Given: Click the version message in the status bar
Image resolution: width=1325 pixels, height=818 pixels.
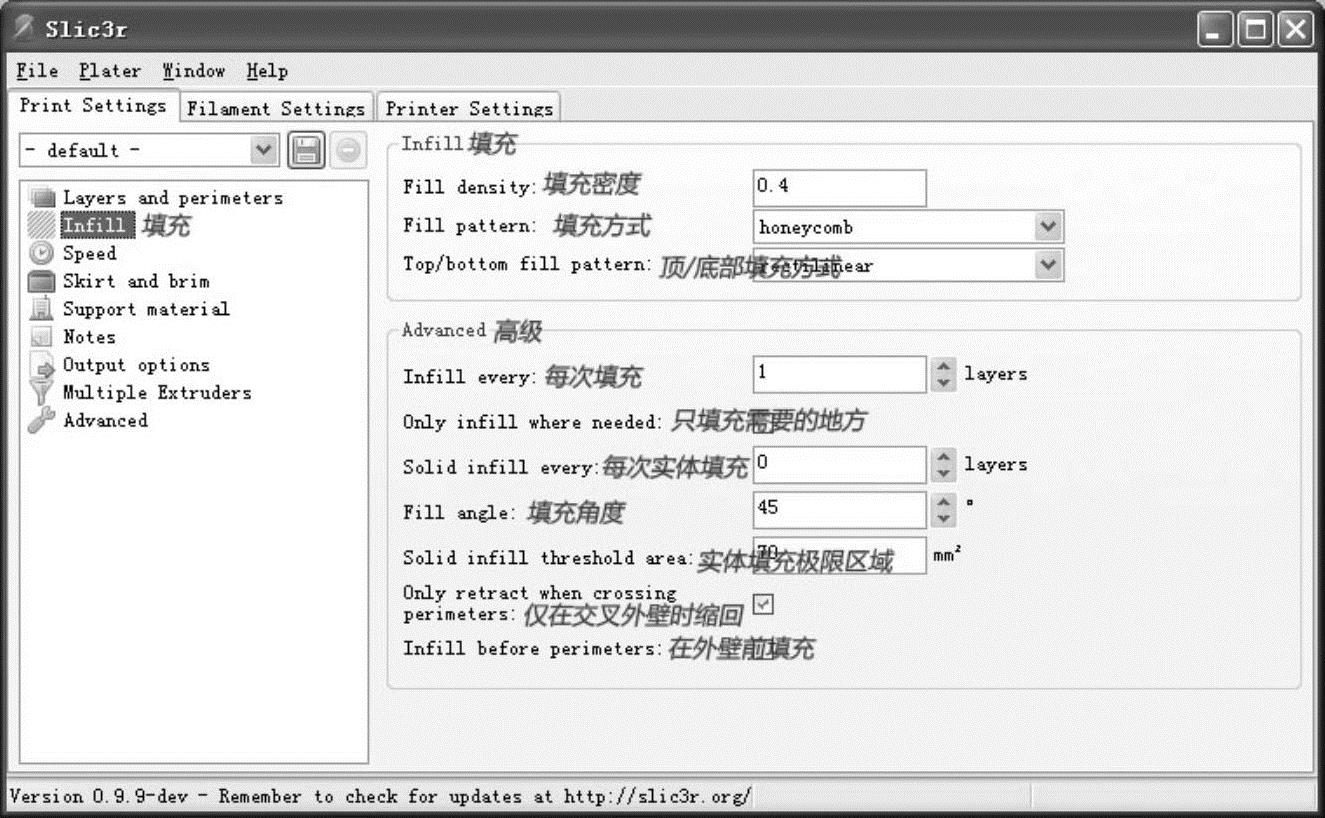Looking at the screenshot, I should [x=380, y=797].
